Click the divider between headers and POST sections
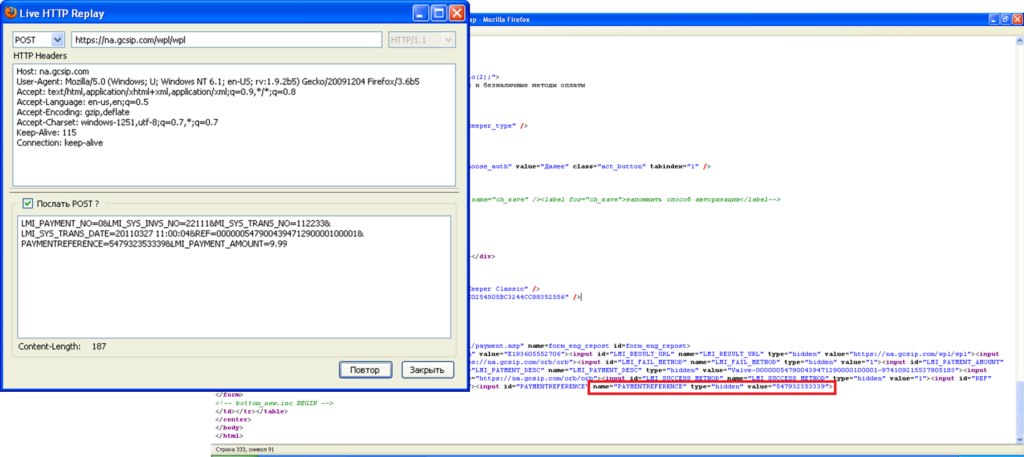This screenshot has width=1024, height=457. point(234,191)
